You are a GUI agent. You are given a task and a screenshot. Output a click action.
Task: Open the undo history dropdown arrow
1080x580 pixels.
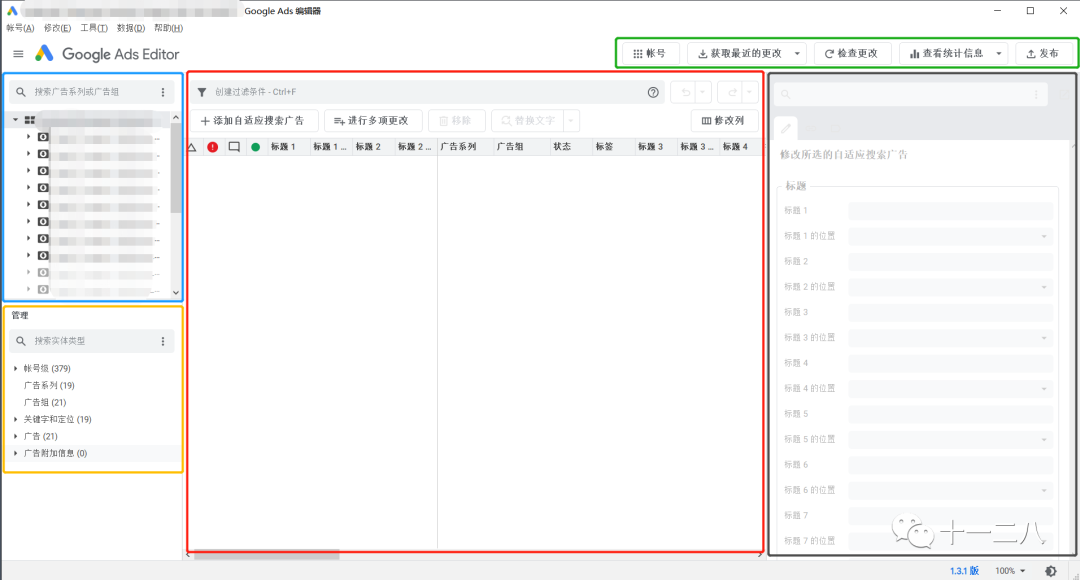coord(703,92)
